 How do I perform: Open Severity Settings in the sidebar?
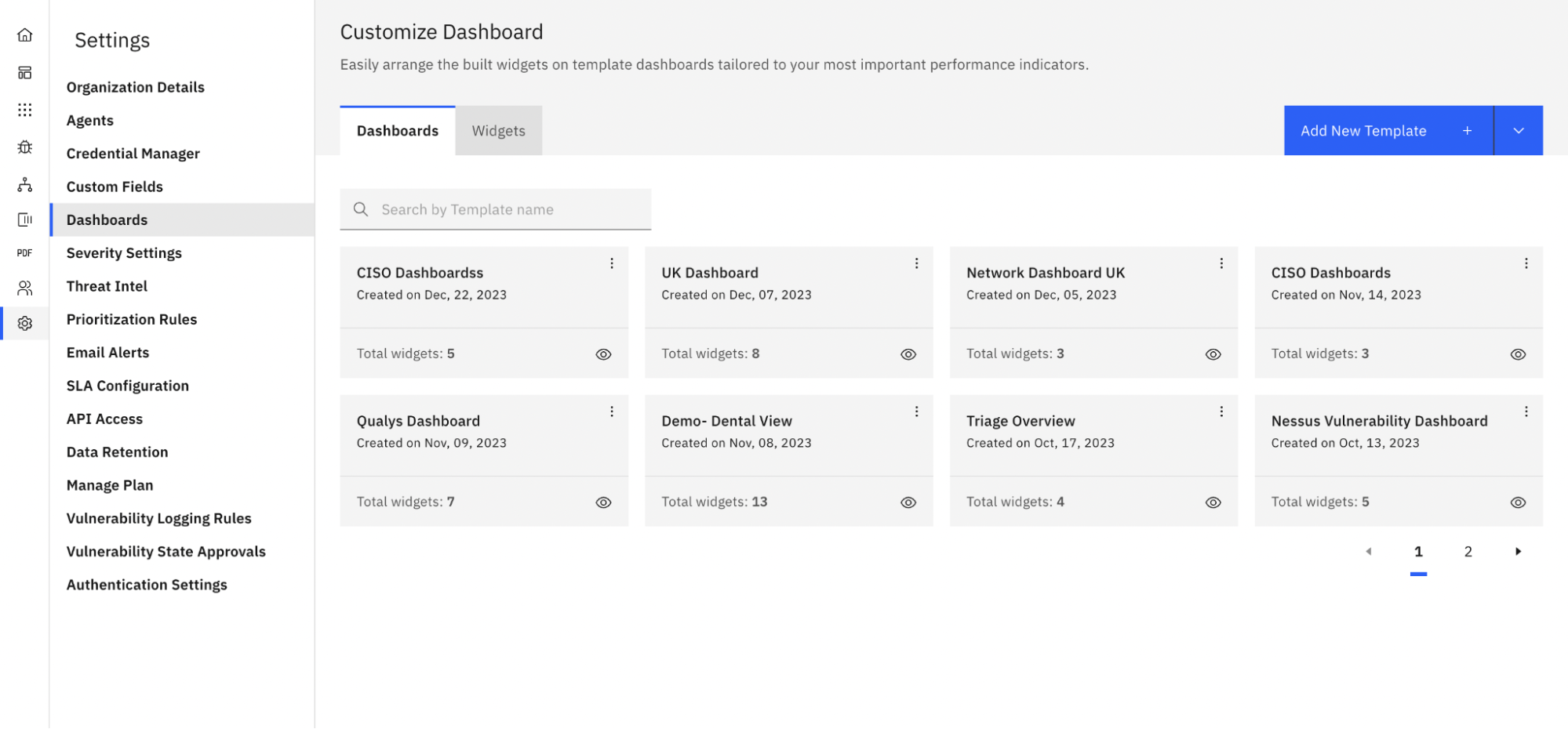[x=124, y=253]
